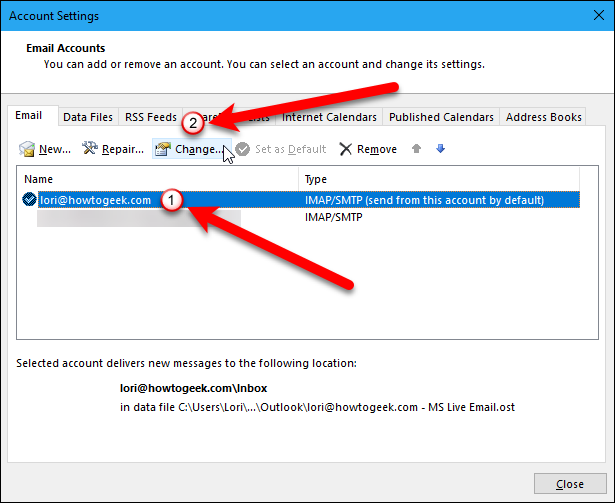The image size is (615, 503).
Task: Click the Type column header
Action: click(x=316, y=179)
